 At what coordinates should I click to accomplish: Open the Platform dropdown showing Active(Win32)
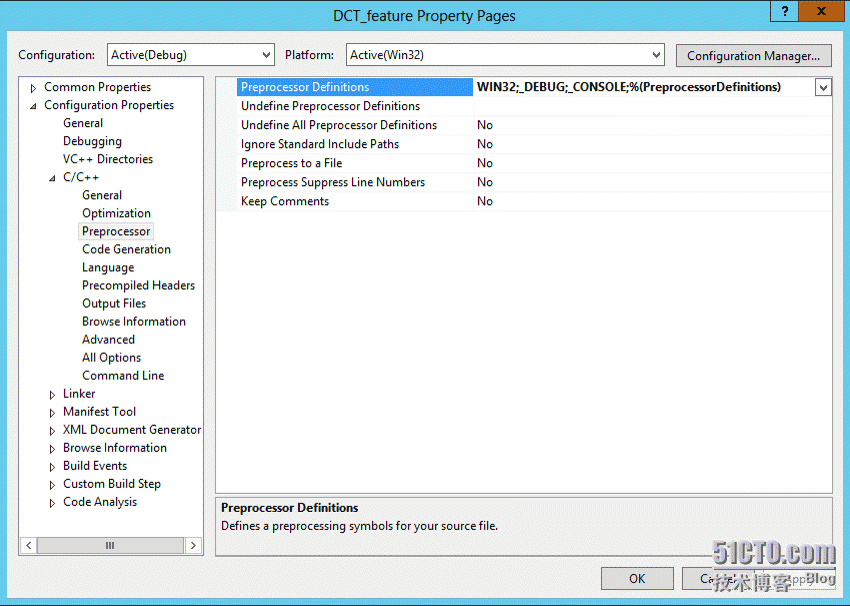[505, 55]
